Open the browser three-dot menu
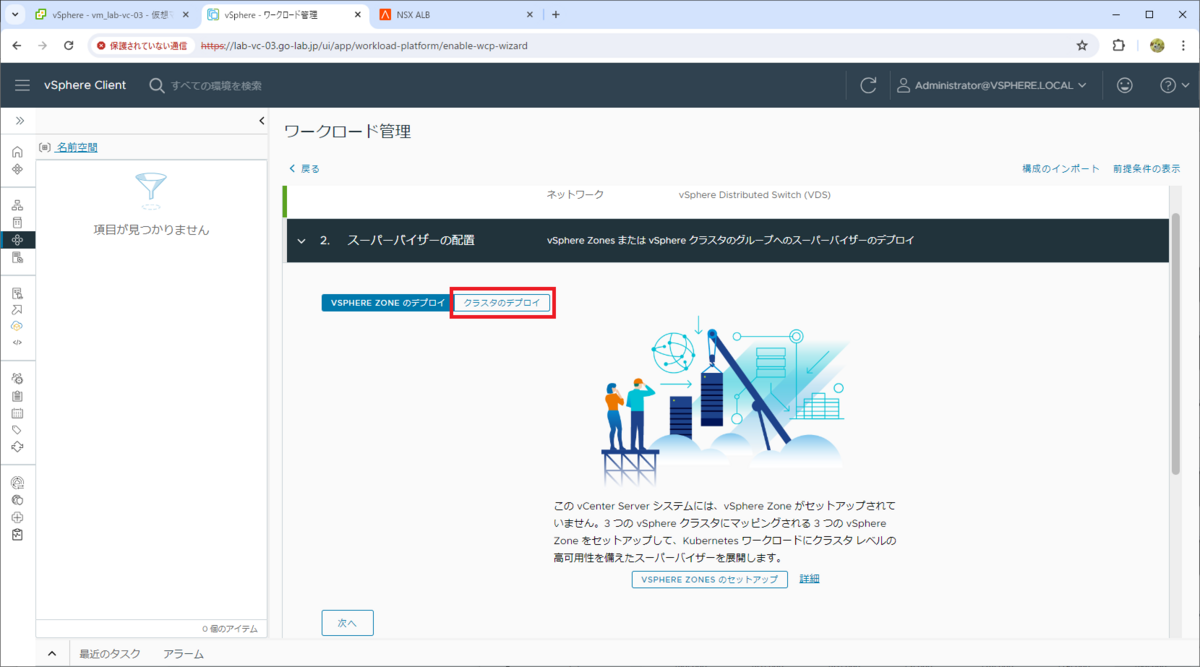 (1184, 45)
